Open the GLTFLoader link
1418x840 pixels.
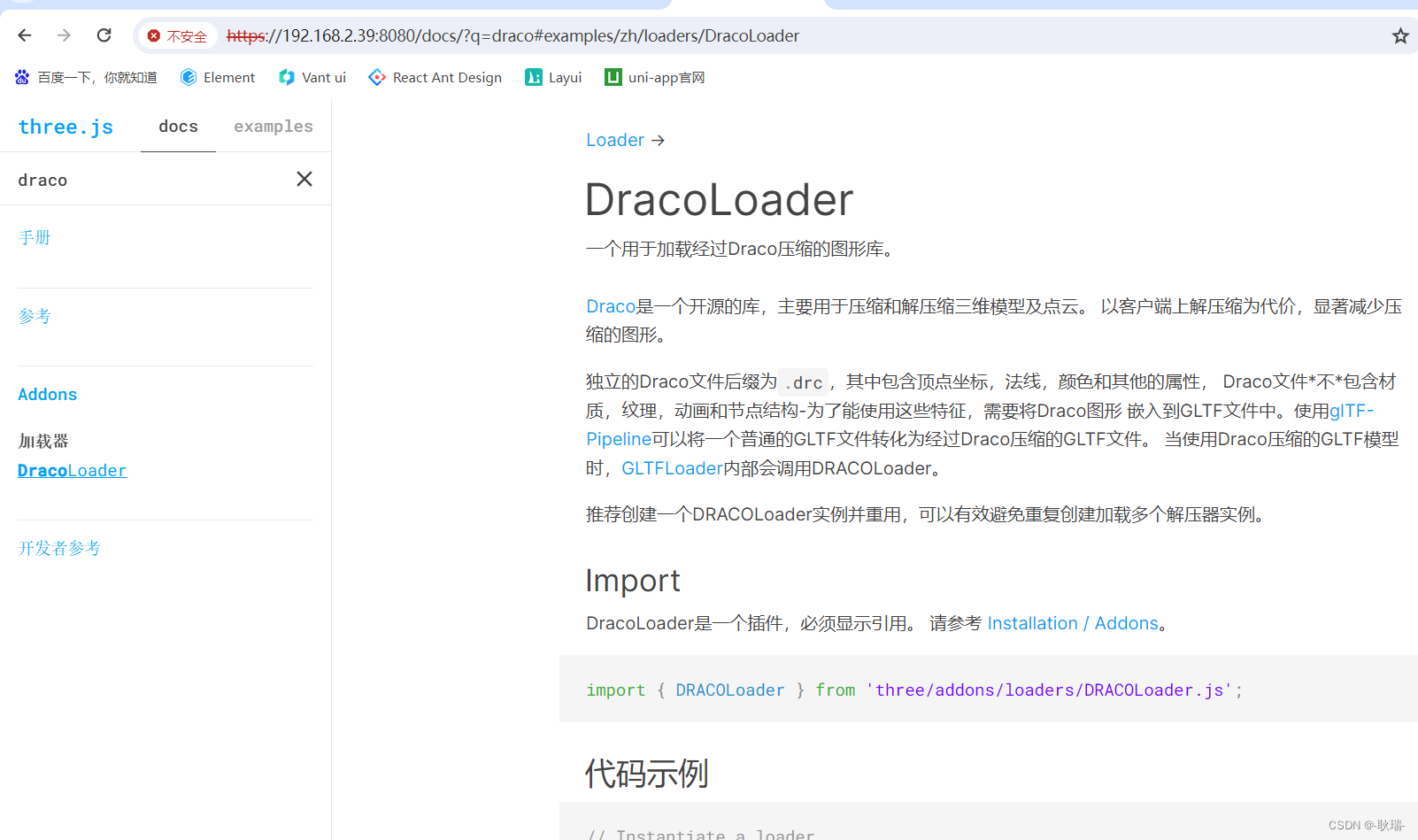(671, 467)
